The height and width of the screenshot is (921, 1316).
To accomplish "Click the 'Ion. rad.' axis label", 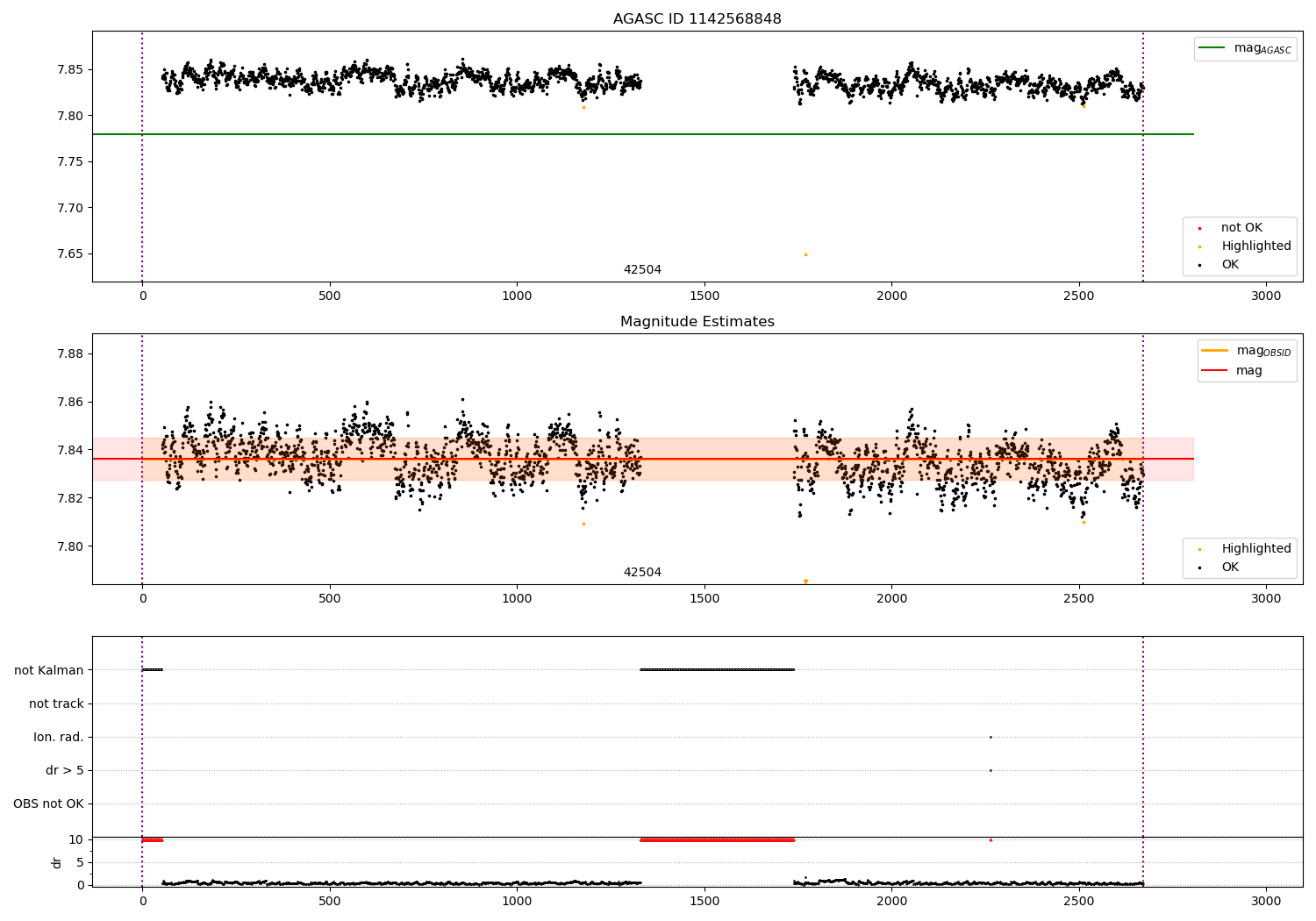I will click(x=59, y=737).
